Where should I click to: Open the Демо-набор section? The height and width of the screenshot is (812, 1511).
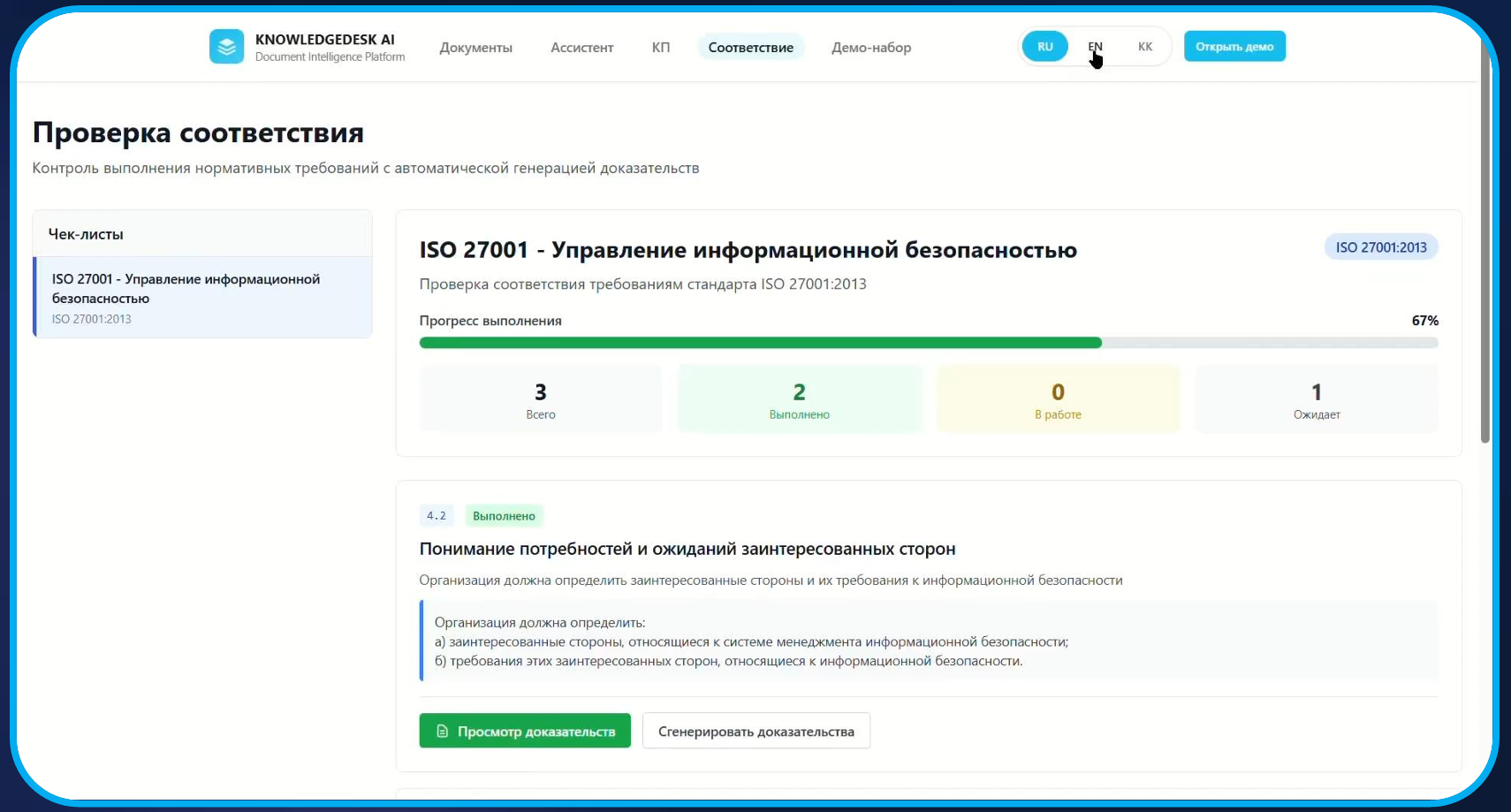tap(871, 47)
